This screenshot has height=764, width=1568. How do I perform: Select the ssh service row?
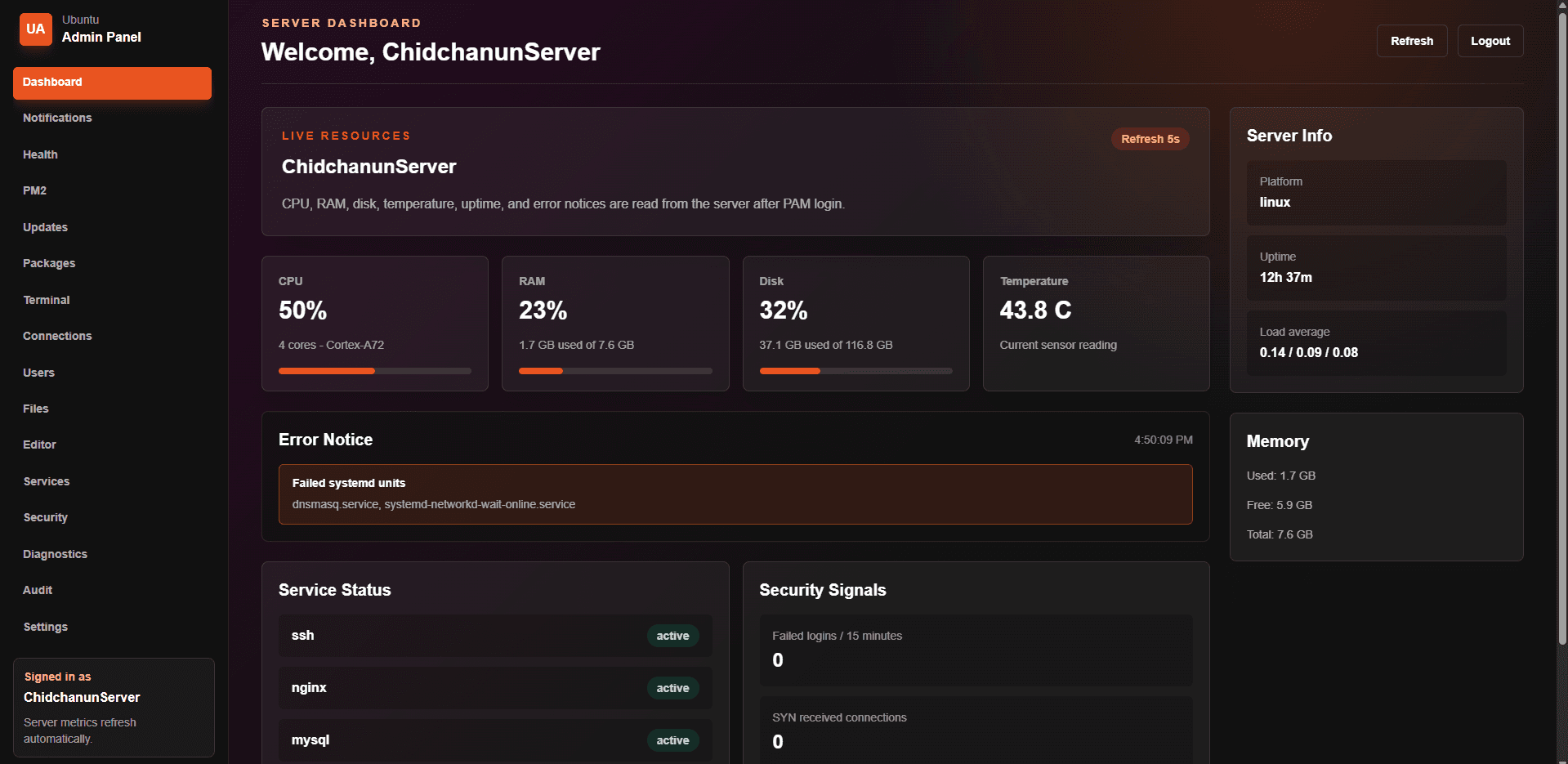coord(495,636)
